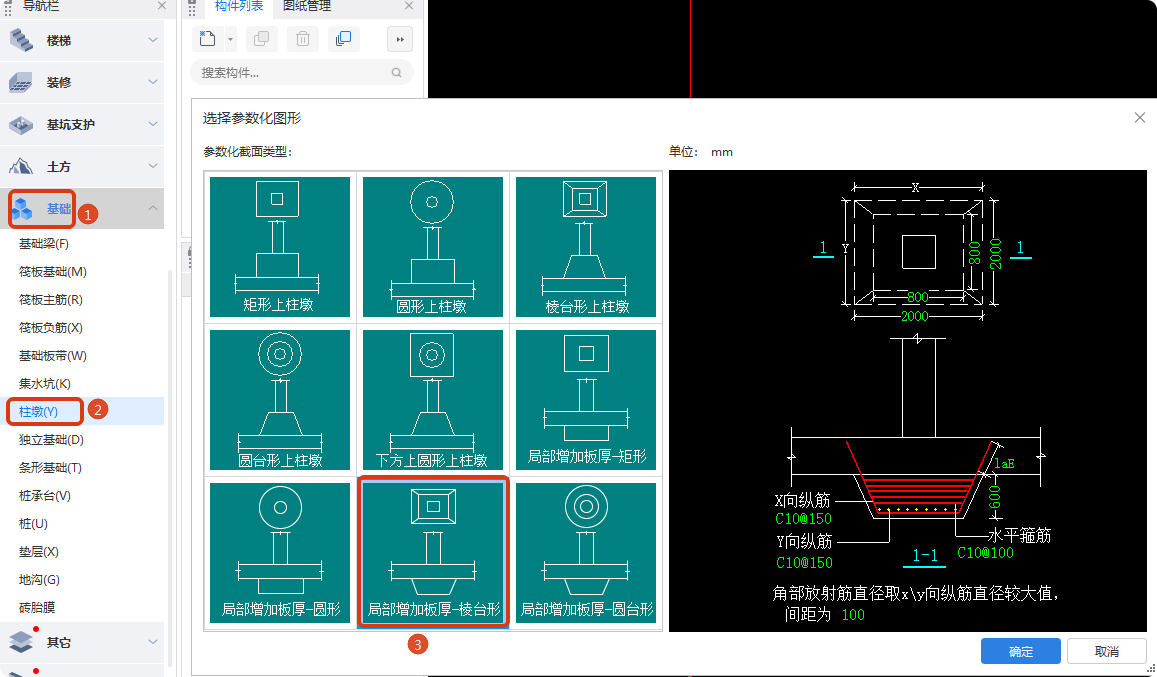
Task: Select 砖胎膜 item
Action: pos(37,608)
